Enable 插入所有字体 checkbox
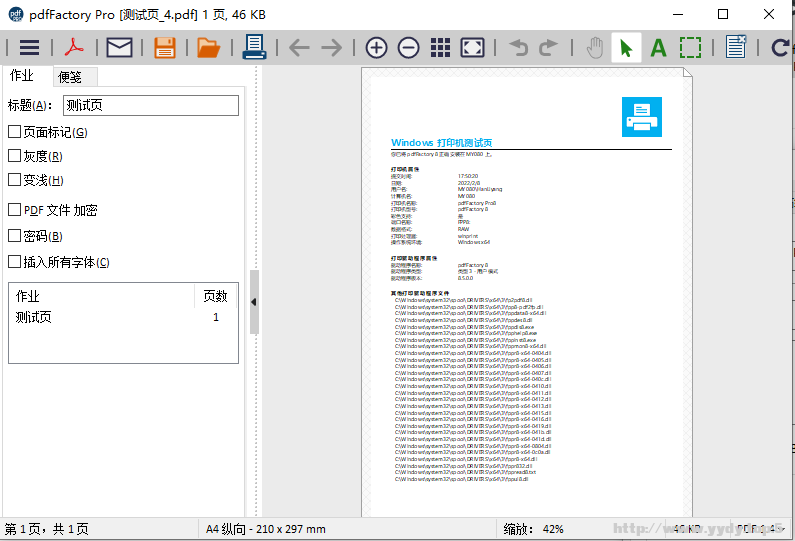Image resolution: width=795 pixels, height=541 pixels. [15, 262]
